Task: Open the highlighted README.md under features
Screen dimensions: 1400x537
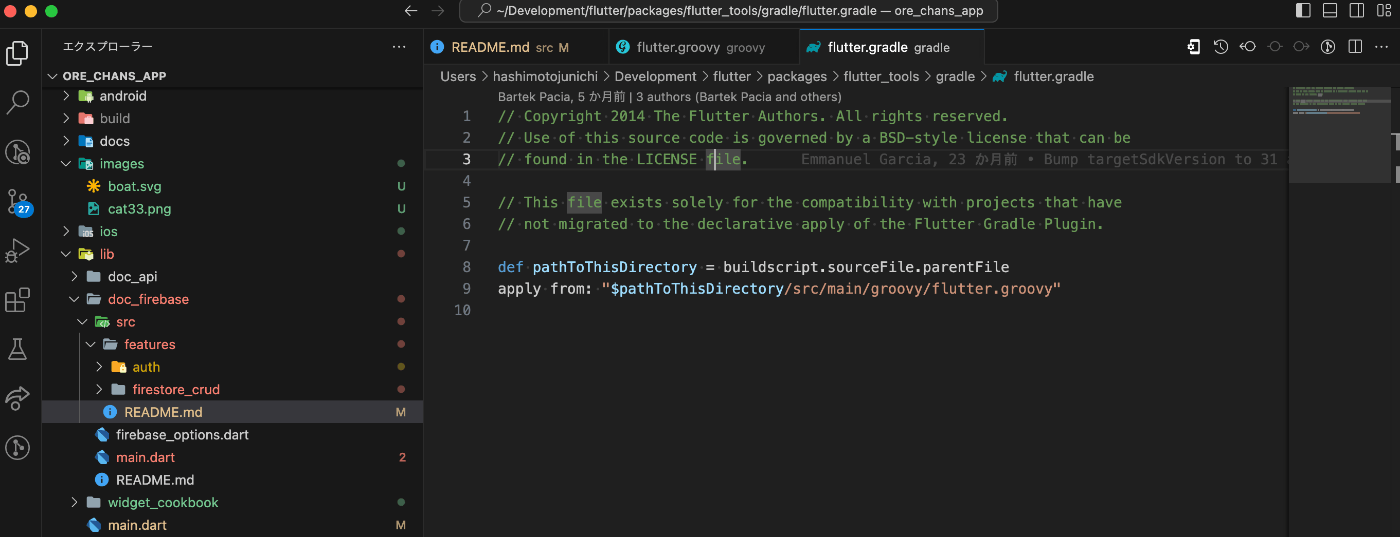Action: pos(232,412)
